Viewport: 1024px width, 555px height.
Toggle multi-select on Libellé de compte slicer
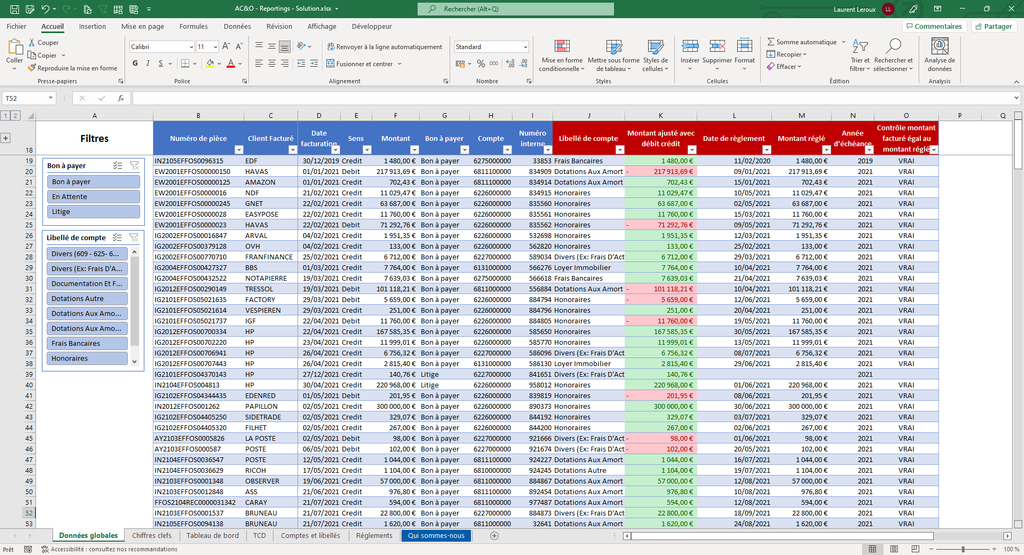tap(118, 238)
